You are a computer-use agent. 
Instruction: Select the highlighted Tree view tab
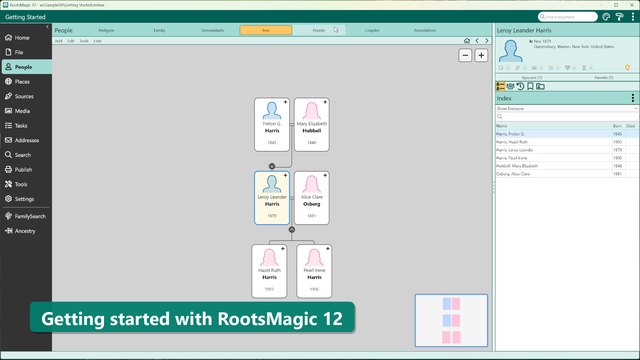click(x=266, y=30)
